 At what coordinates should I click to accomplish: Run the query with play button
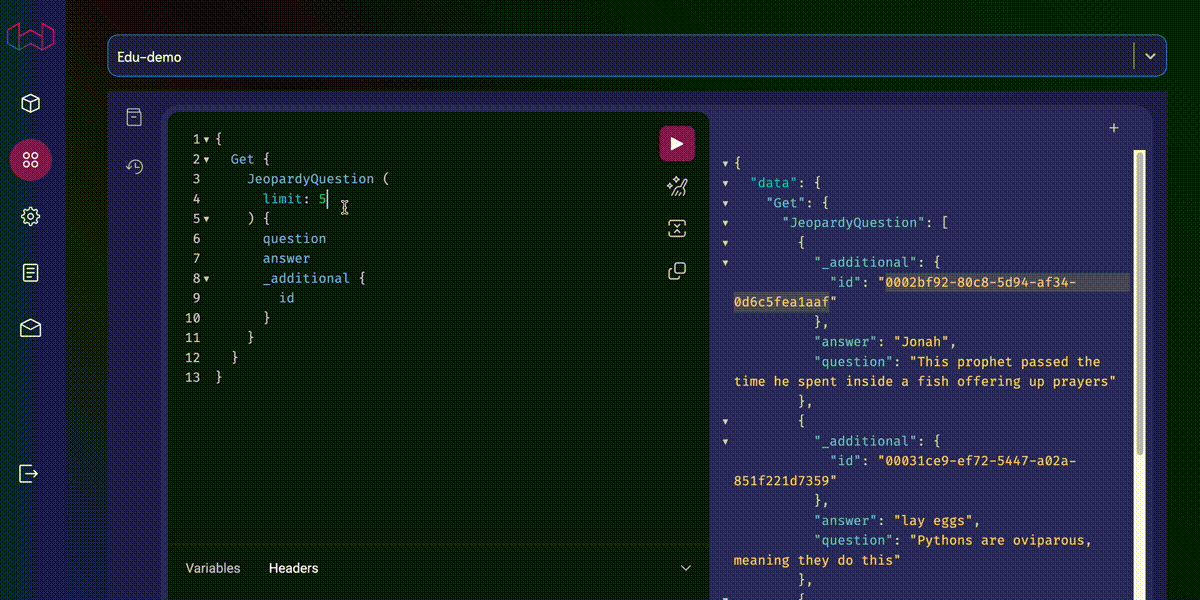tap(677, 143)
